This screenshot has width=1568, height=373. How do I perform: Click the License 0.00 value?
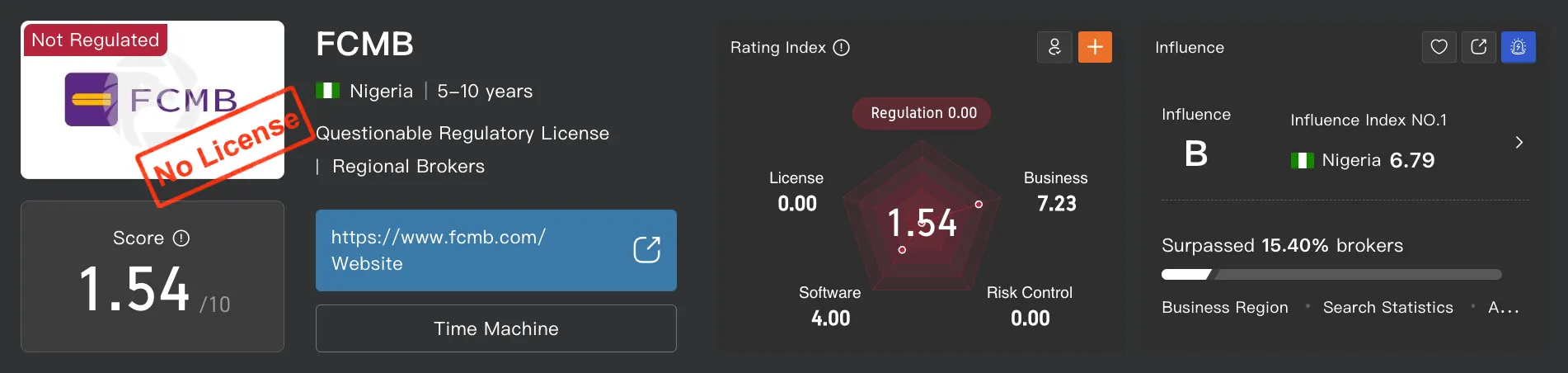(797, 203)
